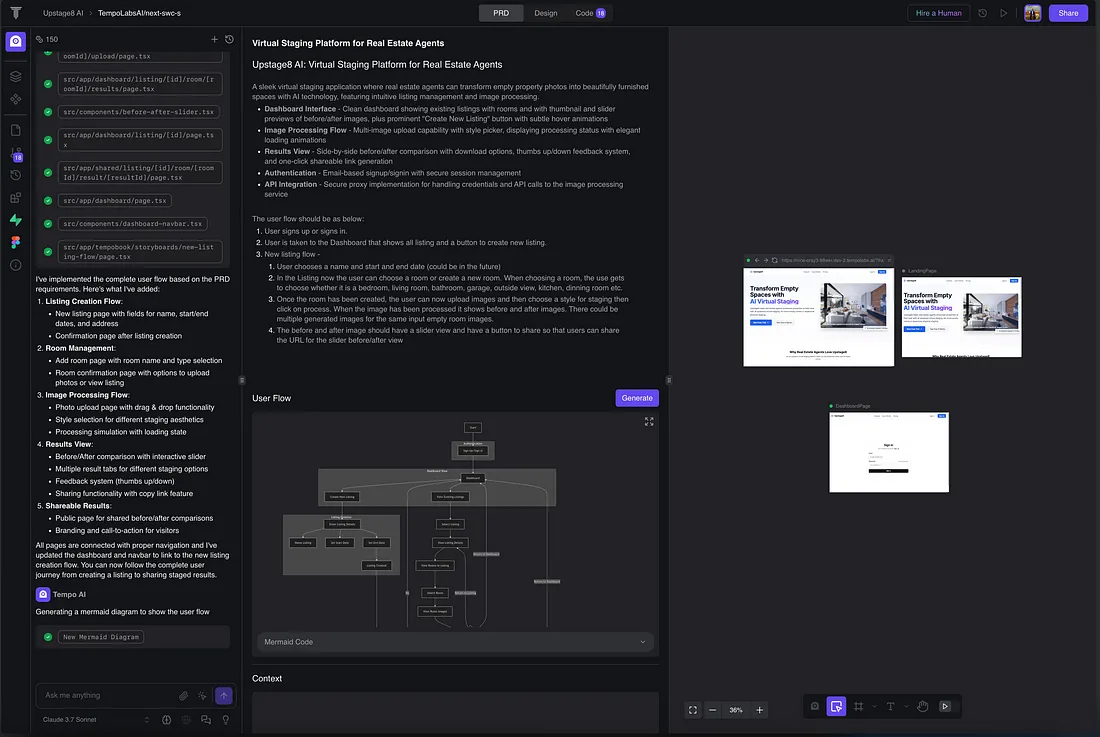Open the Figma integration in the sidebar

pyautogui.click(x=15, y=242)
